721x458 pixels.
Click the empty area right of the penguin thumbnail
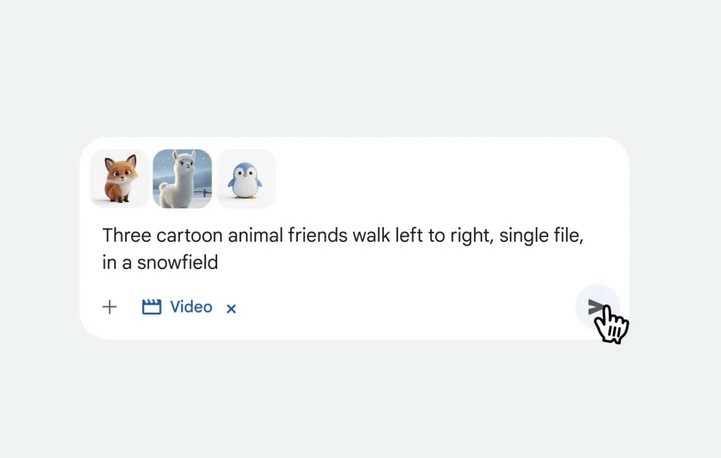pos(451,178)
